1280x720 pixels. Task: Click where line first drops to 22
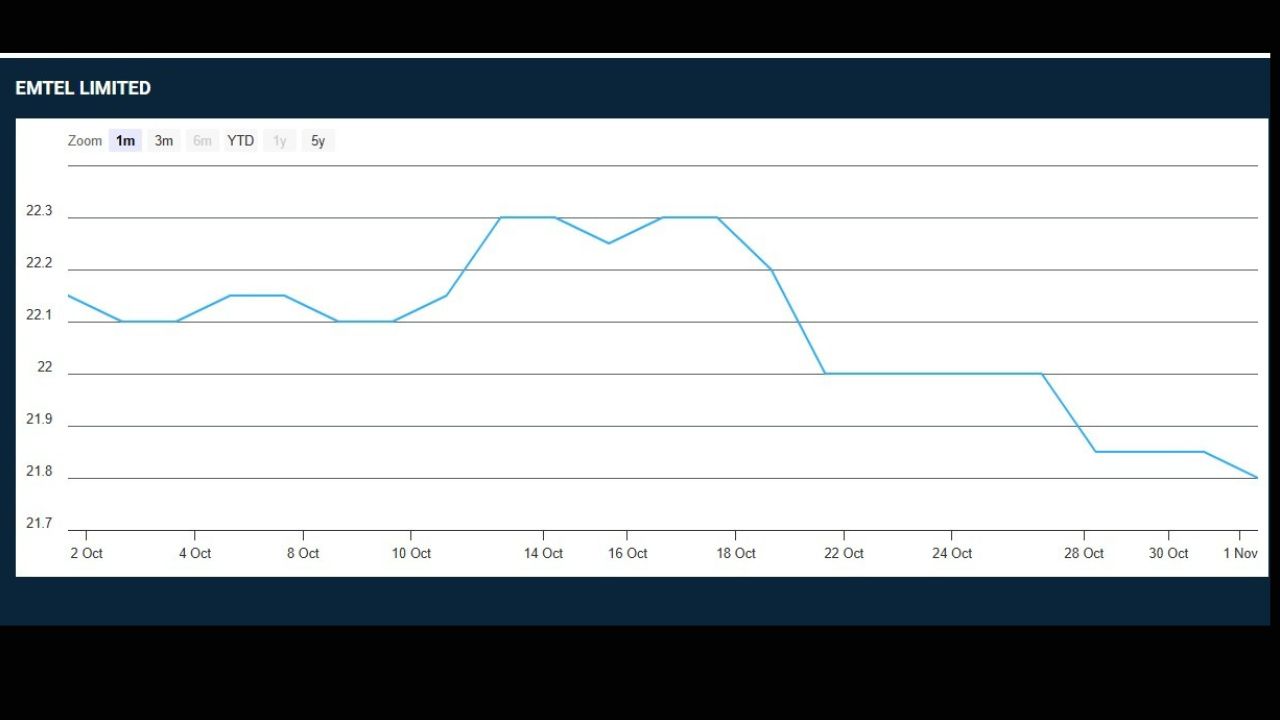pyautogui.click(x=825, y=373)
